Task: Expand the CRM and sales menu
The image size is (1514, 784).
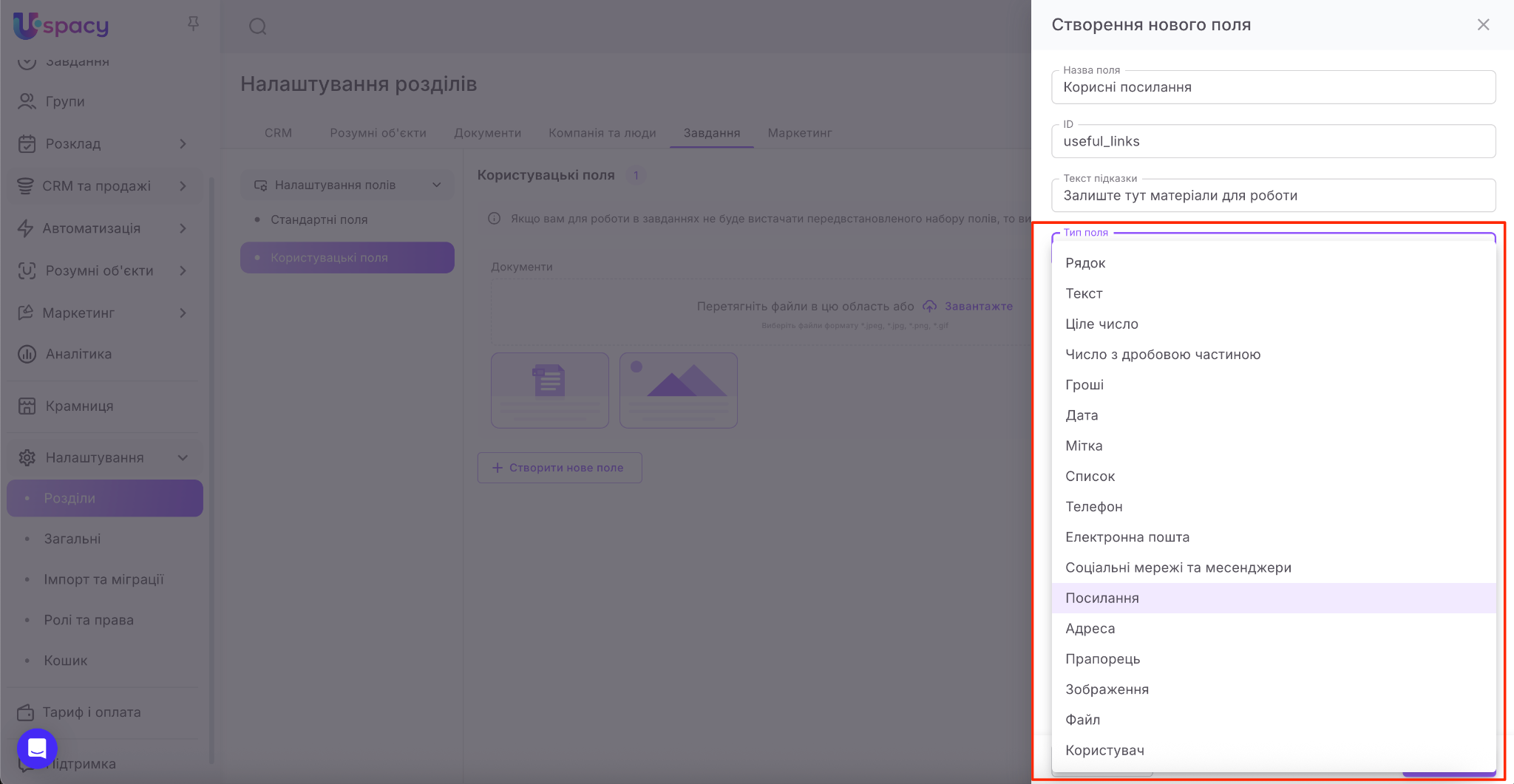Action: (x=183, y=186)
